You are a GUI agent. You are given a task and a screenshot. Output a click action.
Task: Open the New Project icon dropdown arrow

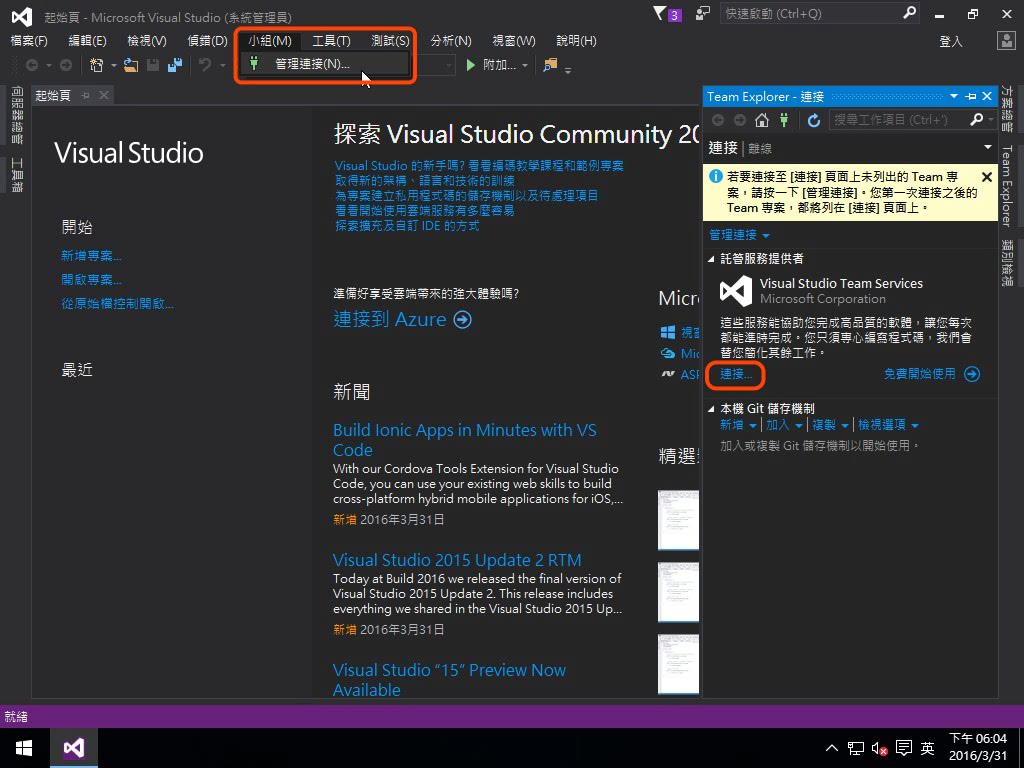[113, 65]
